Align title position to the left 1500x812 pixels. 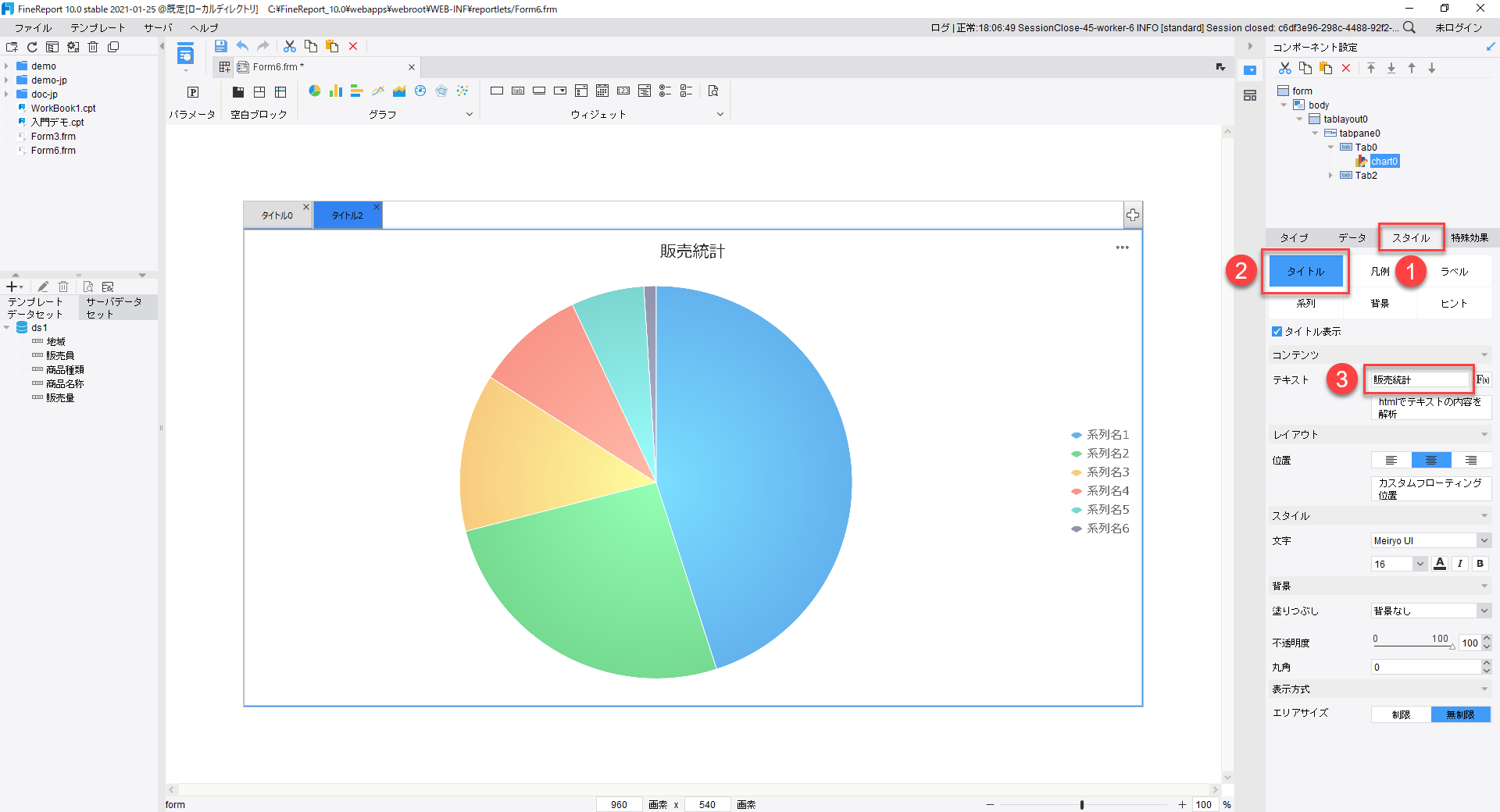[1391, 460]
